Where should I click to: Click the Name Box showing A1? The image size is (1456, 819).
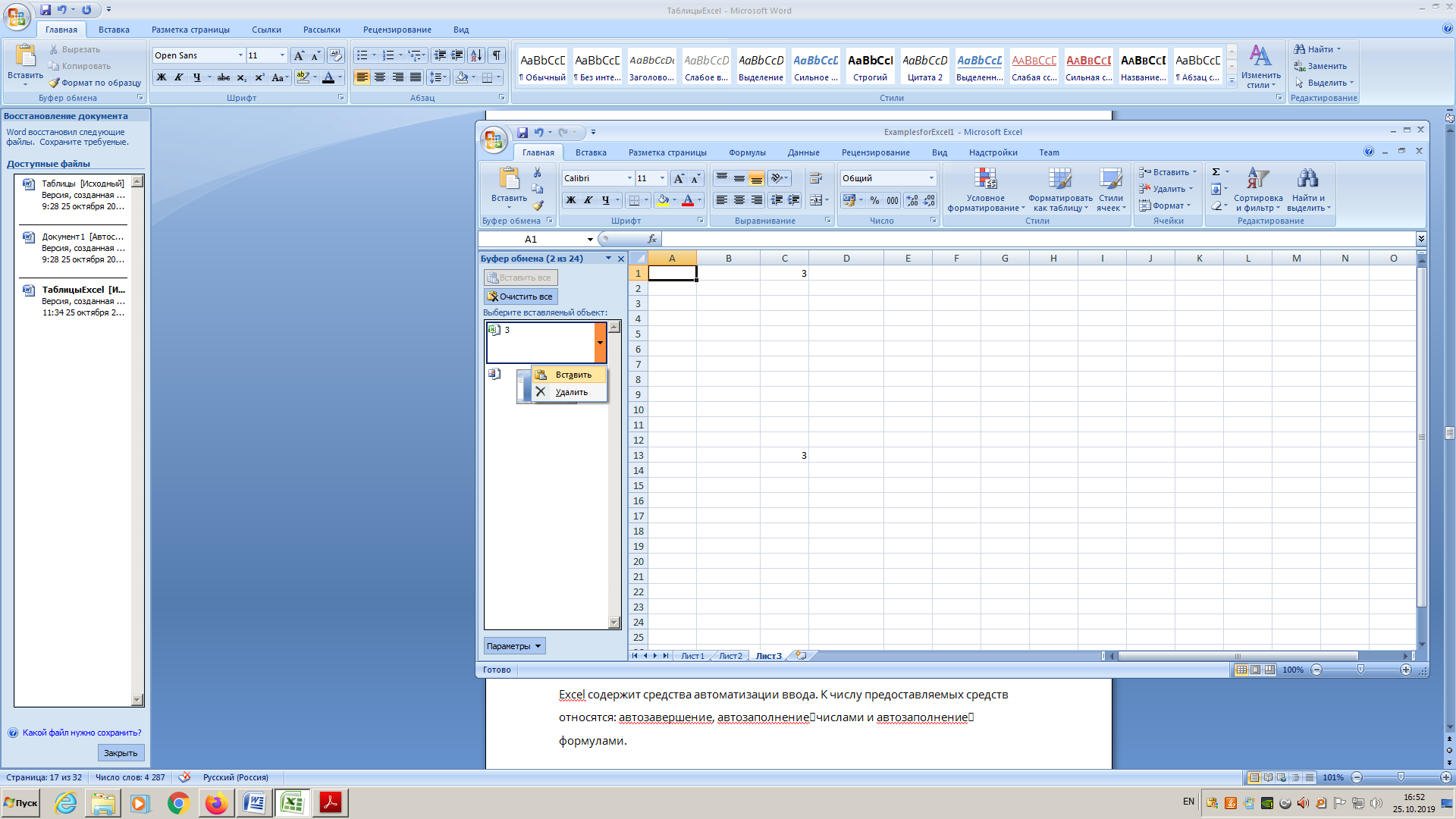tap(531, 240)
